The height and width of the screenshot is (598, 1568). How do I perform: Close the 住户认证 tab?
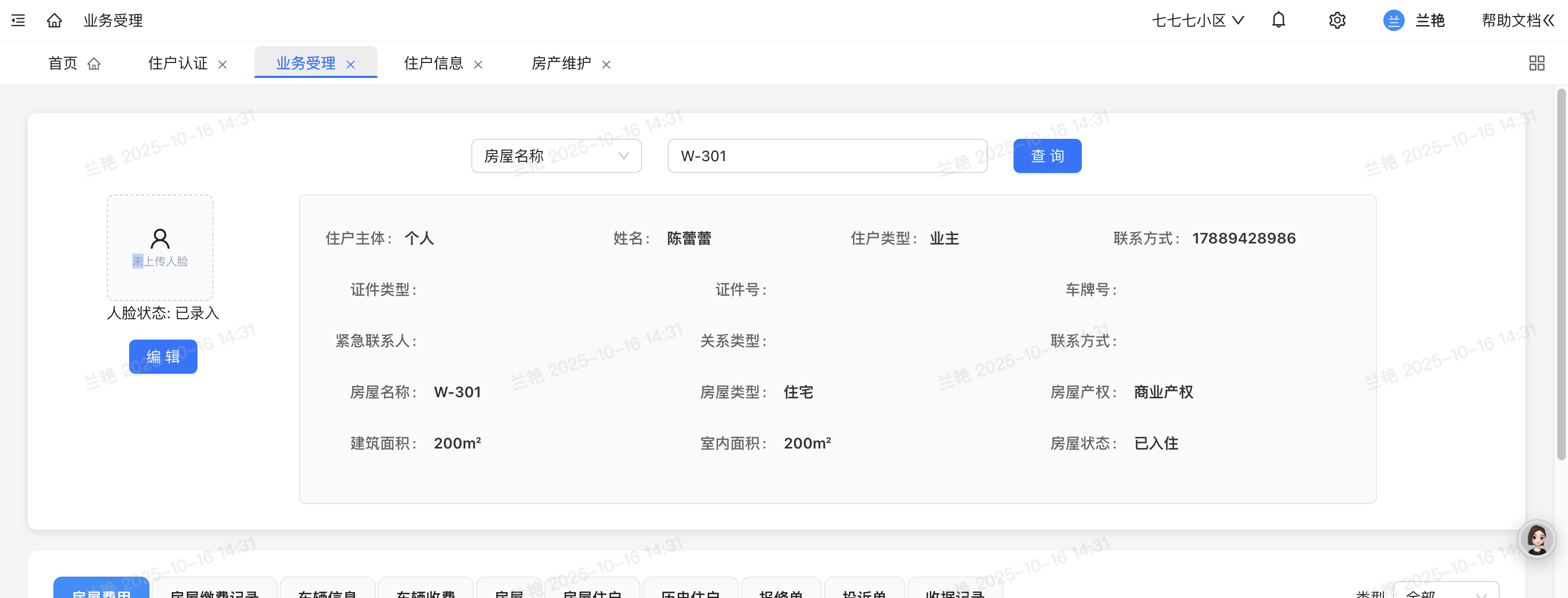click(223, 65)
